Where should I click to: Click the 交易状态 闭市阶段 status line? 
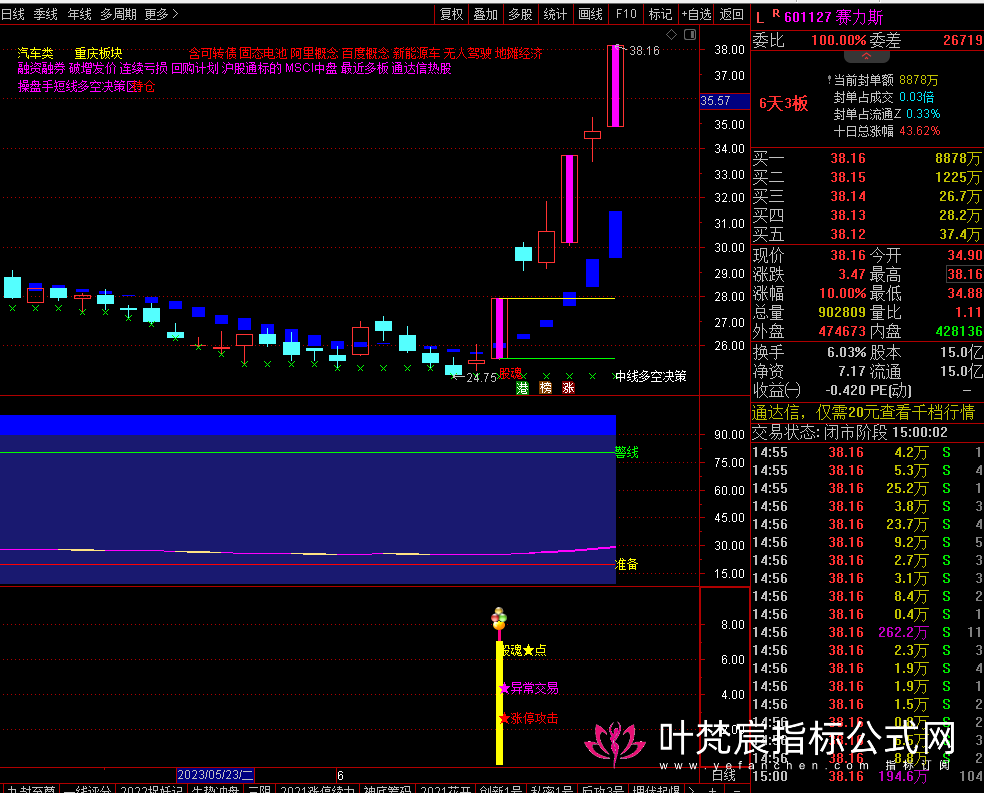[850, 432]
